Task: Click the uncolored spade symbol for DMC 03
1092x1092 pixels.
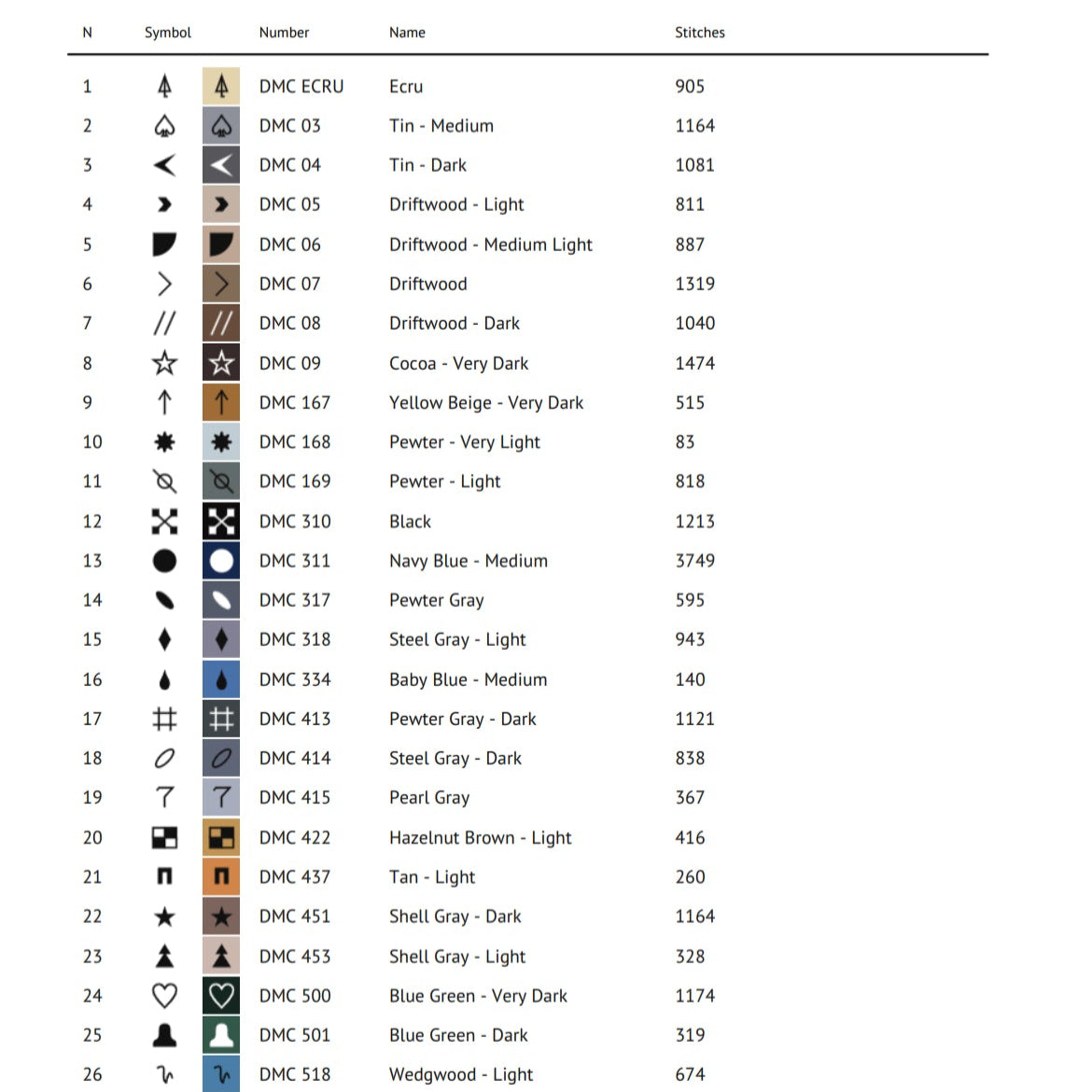Action: [x=164, y=125]
